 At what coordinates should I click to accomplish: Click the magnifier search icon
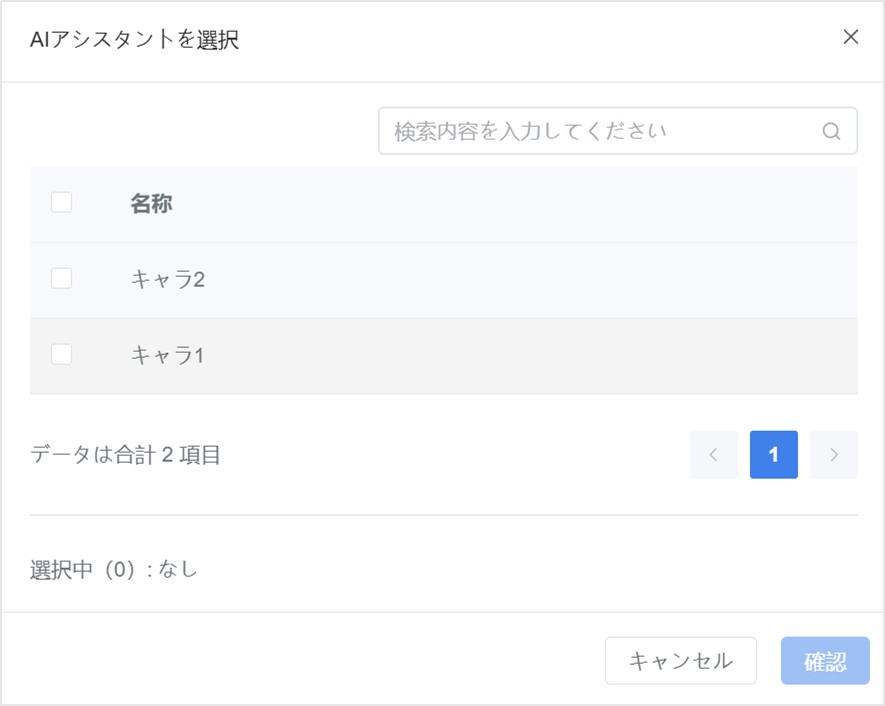click(x=831, y=131)
